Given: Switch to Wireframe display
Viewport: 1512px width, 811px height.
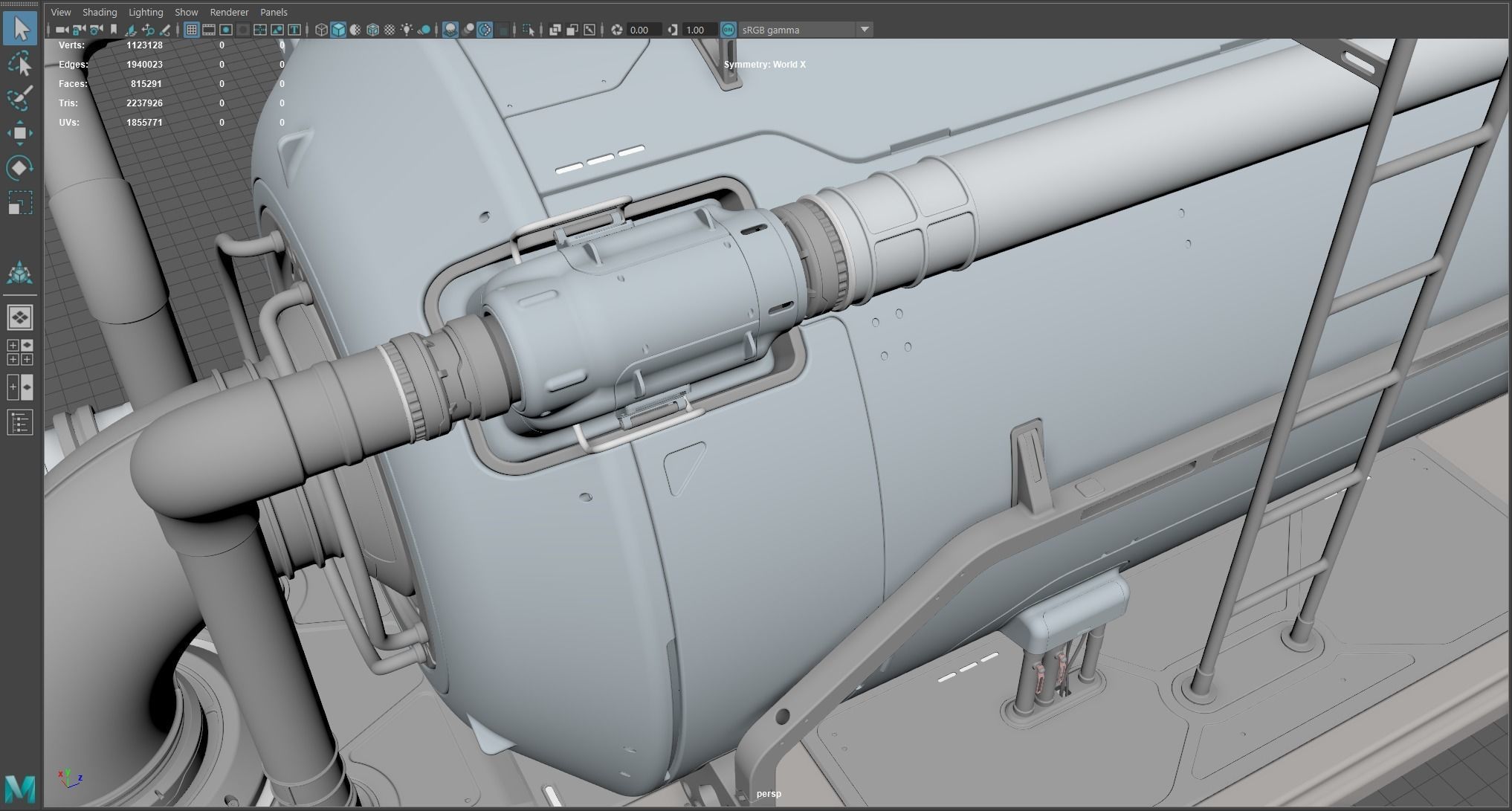Looking at the screenshot, I should tap(321, 30).
